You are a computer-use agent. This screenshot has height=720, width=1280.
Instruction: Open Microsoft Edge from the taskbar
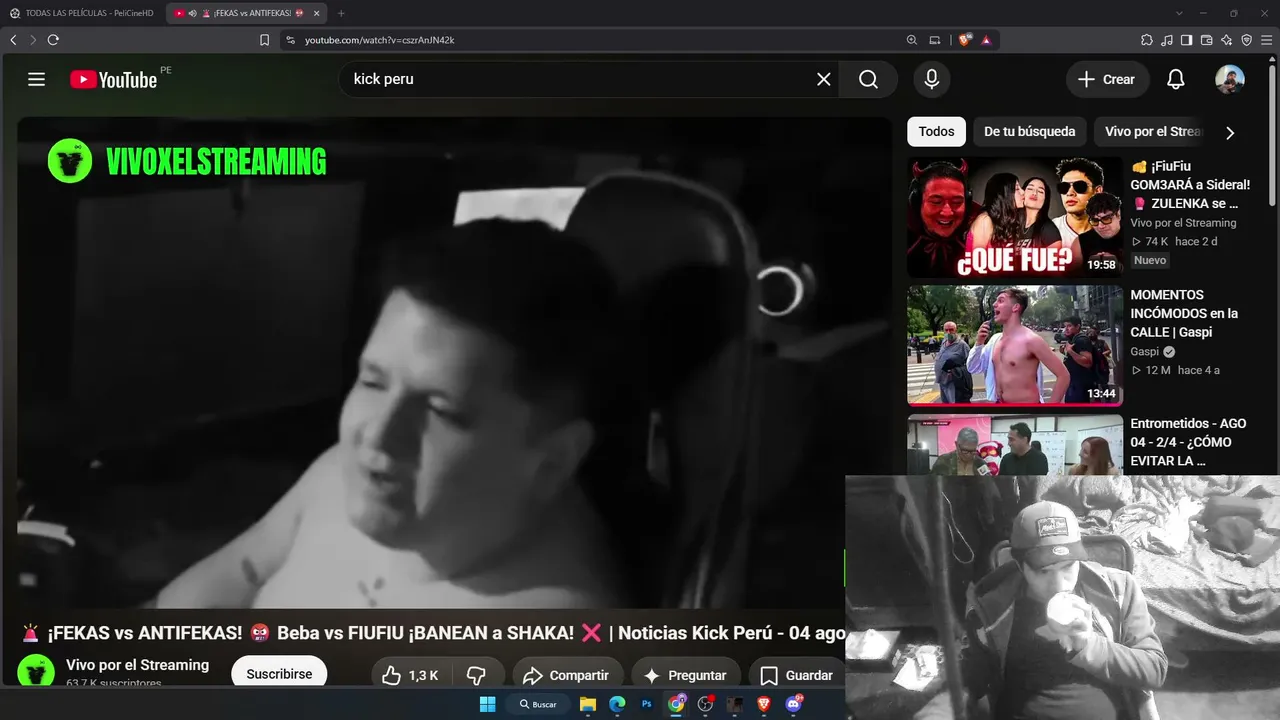coord(617,704)
